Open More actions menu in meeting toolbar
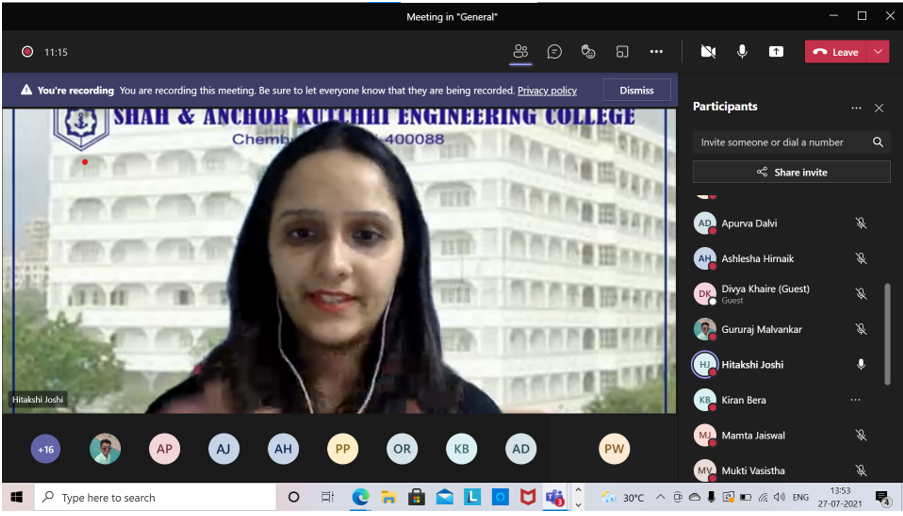903x516 pixels. [x=656, y=52]
